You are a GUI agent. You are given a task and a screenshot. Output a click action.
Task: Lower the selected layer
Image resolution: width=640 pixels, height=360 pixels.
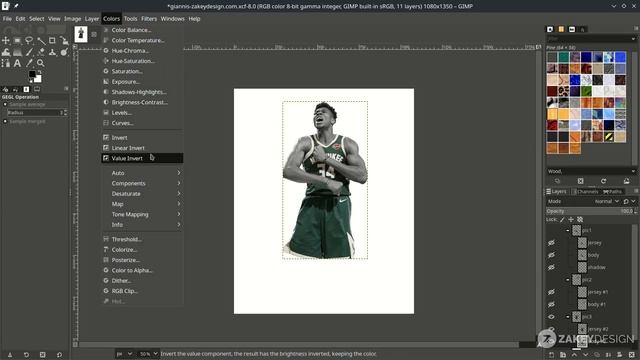pos(586,355)
